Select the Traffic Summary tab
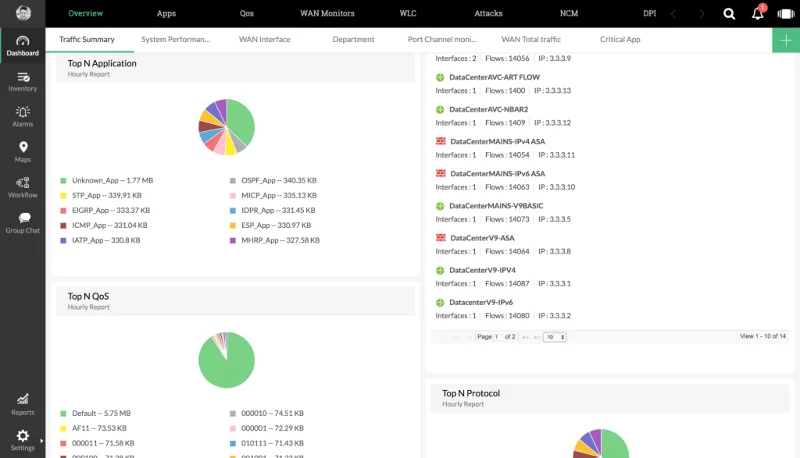The image size is (800, 458). [x=87, y=40]
